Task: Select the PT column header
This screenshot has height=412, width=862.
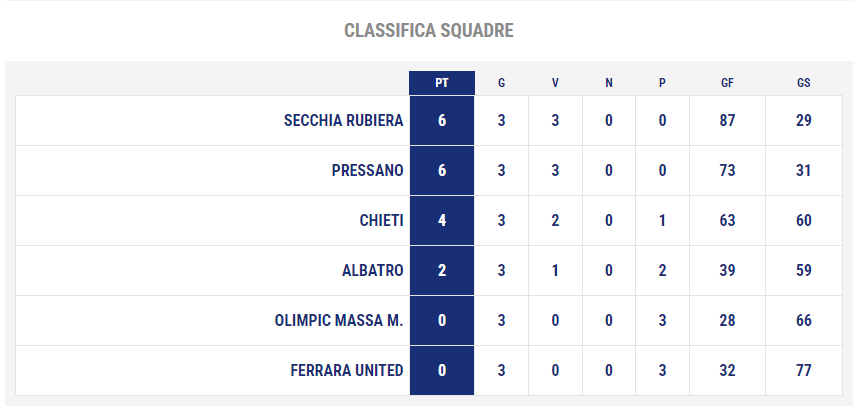Action: click(x=441, y=83)
